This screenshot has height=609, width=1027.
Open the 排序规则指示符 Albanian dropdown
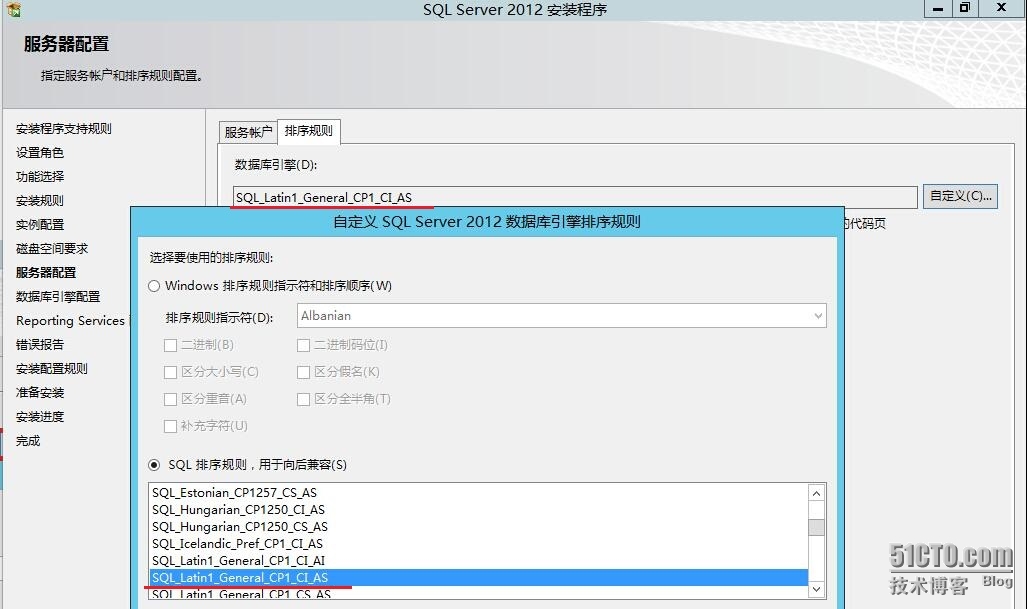click(x=561, y=316)
